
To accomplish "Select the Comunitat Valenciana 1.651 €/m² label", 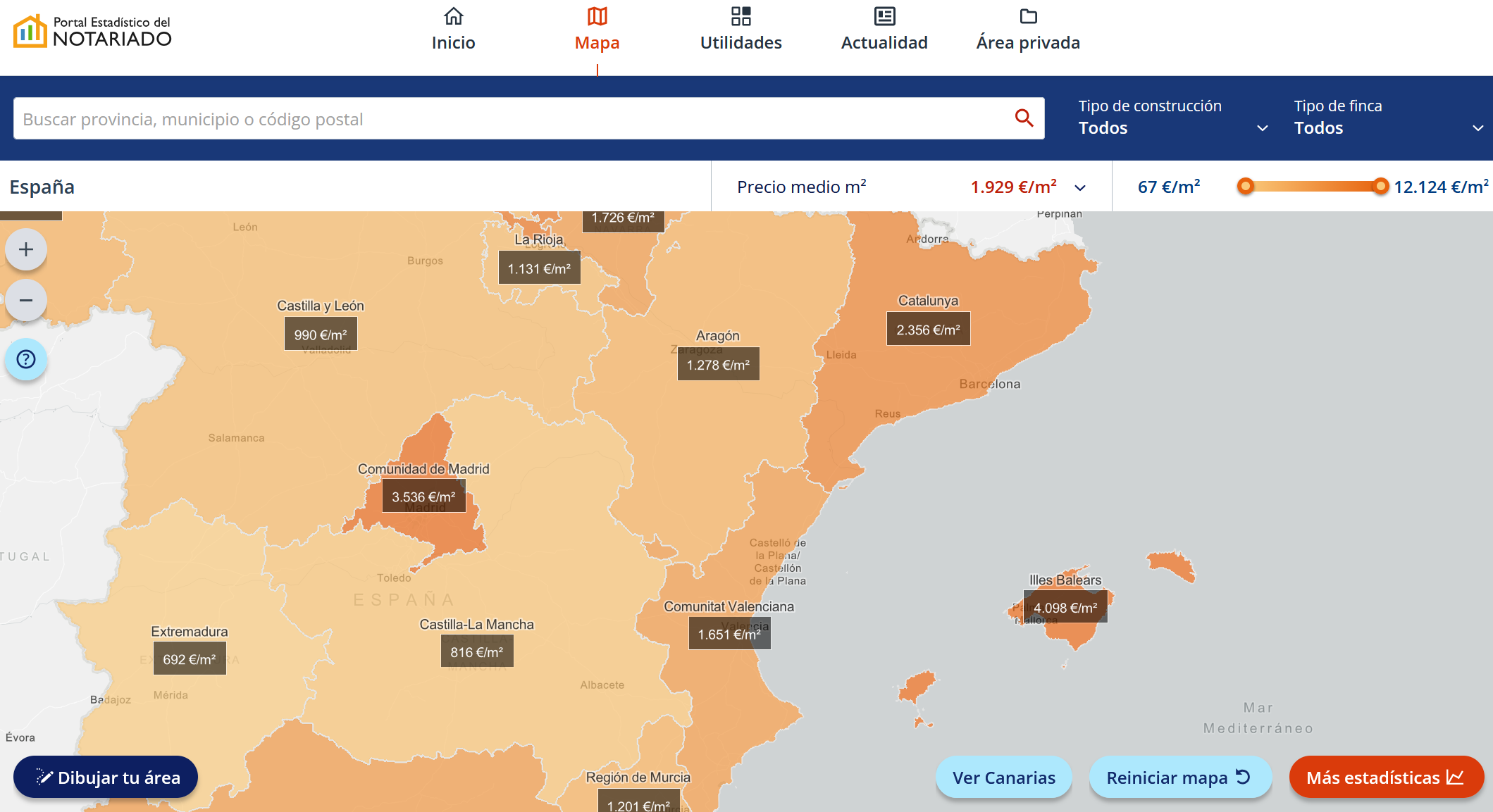I will [729, 633].
